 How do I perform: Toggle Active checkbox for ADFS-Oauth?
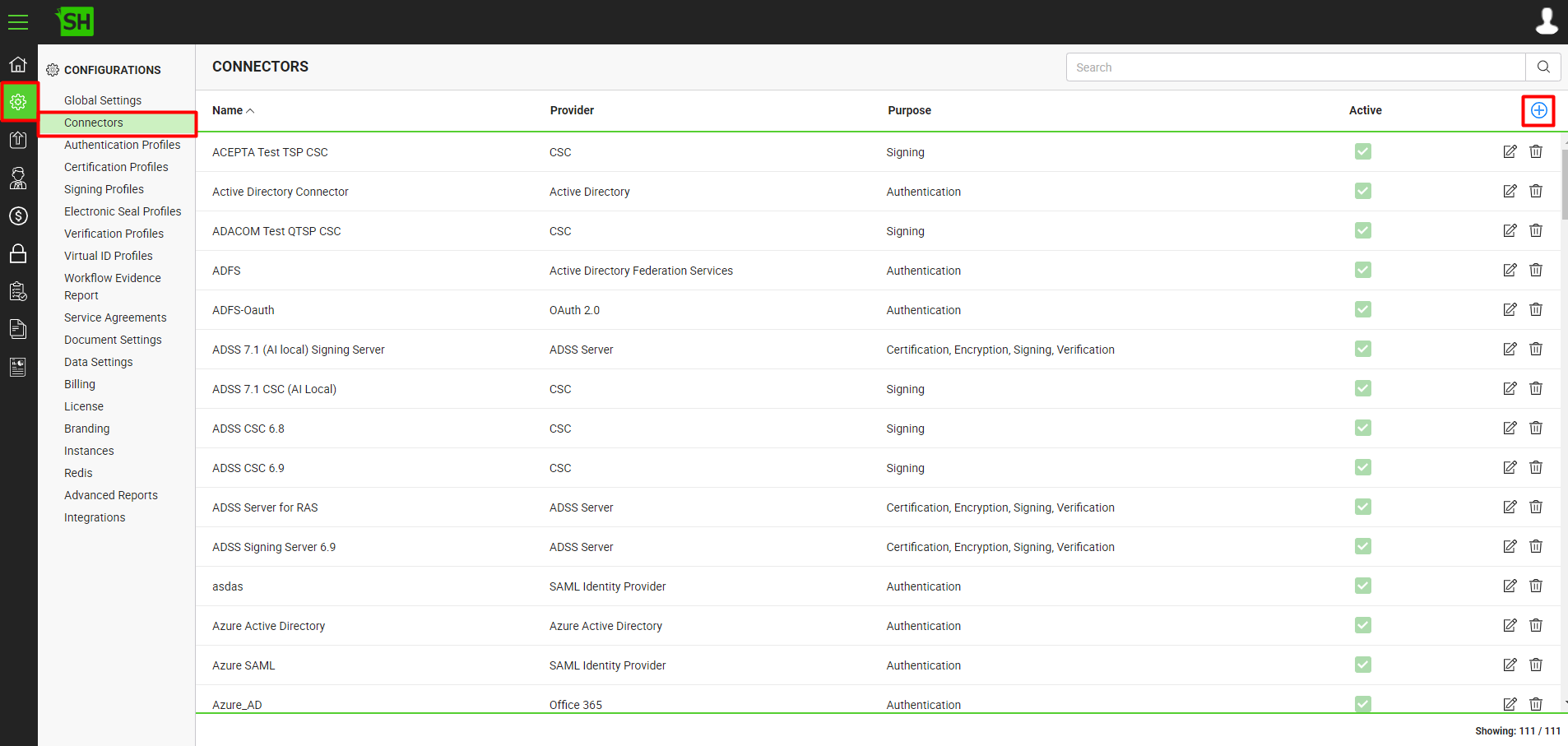pyautogui.click(x=1363, y=309)
